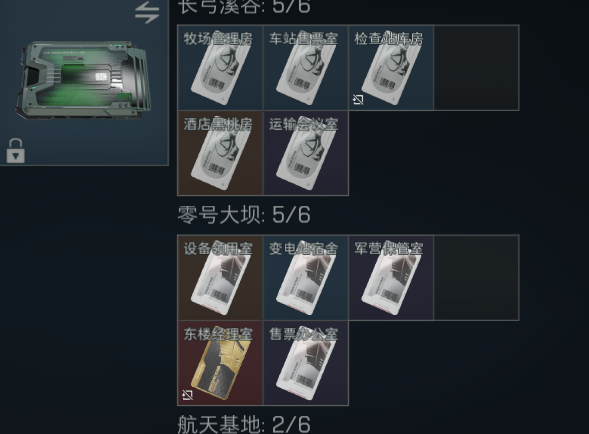Select the 运输会议室 keycard
Image resolution: width=589 pixels, height=434 pixels.
(306, 153)
